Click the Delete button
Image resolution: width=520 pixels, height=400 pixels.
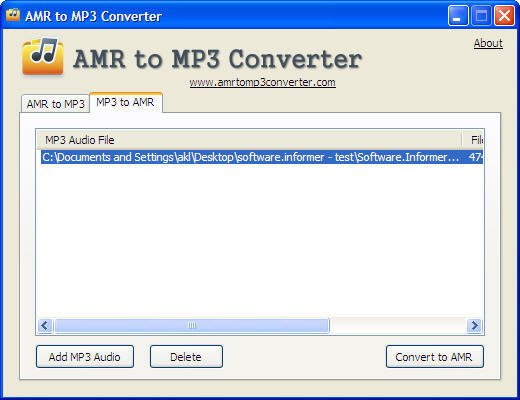pyautogui.click(x=186, y=357)
